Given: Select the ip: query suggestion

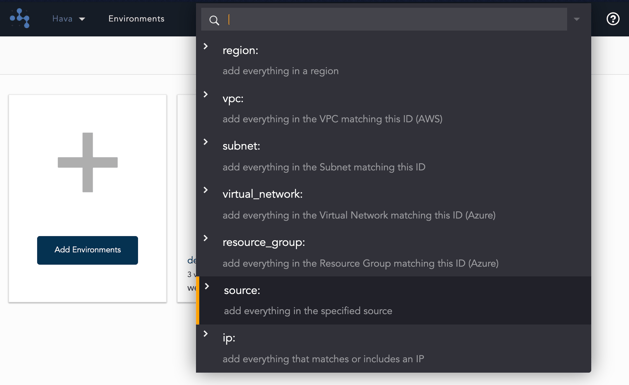Looking at the screenshot, I should [x=394, y=348].
